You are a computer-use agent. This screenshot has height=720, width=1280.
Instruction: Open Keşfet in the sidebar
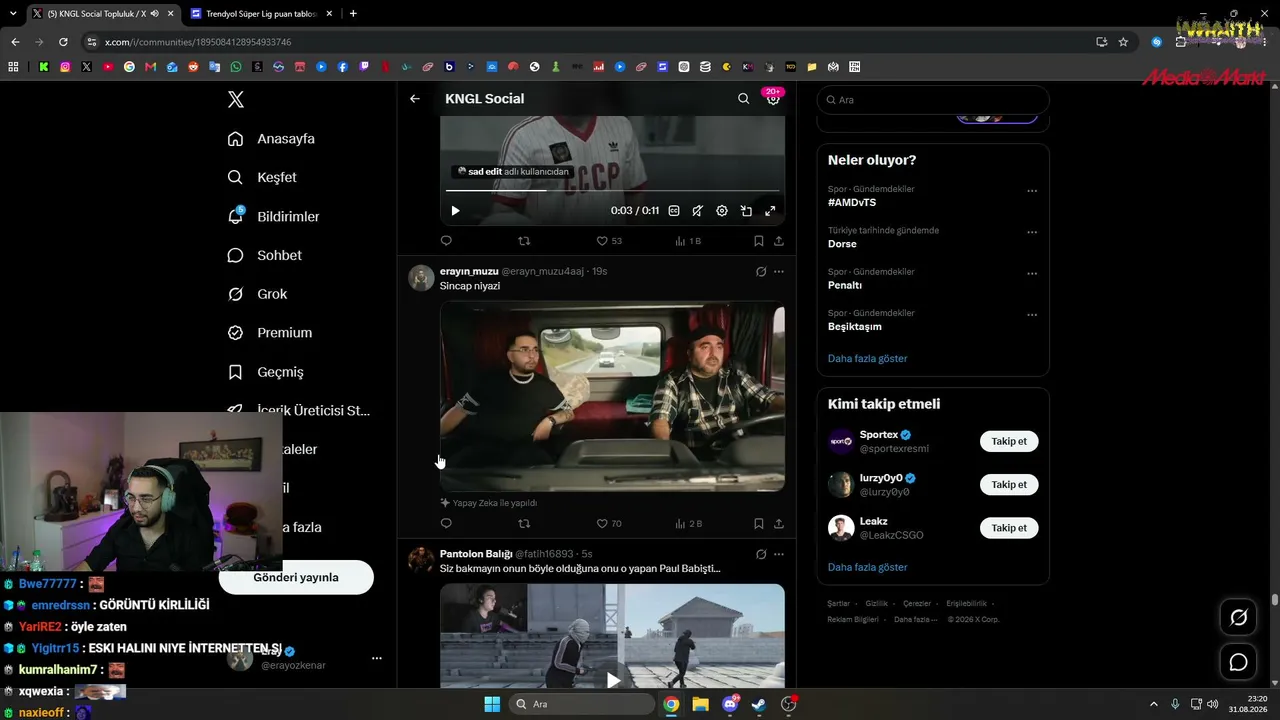(x=262, y=177)
